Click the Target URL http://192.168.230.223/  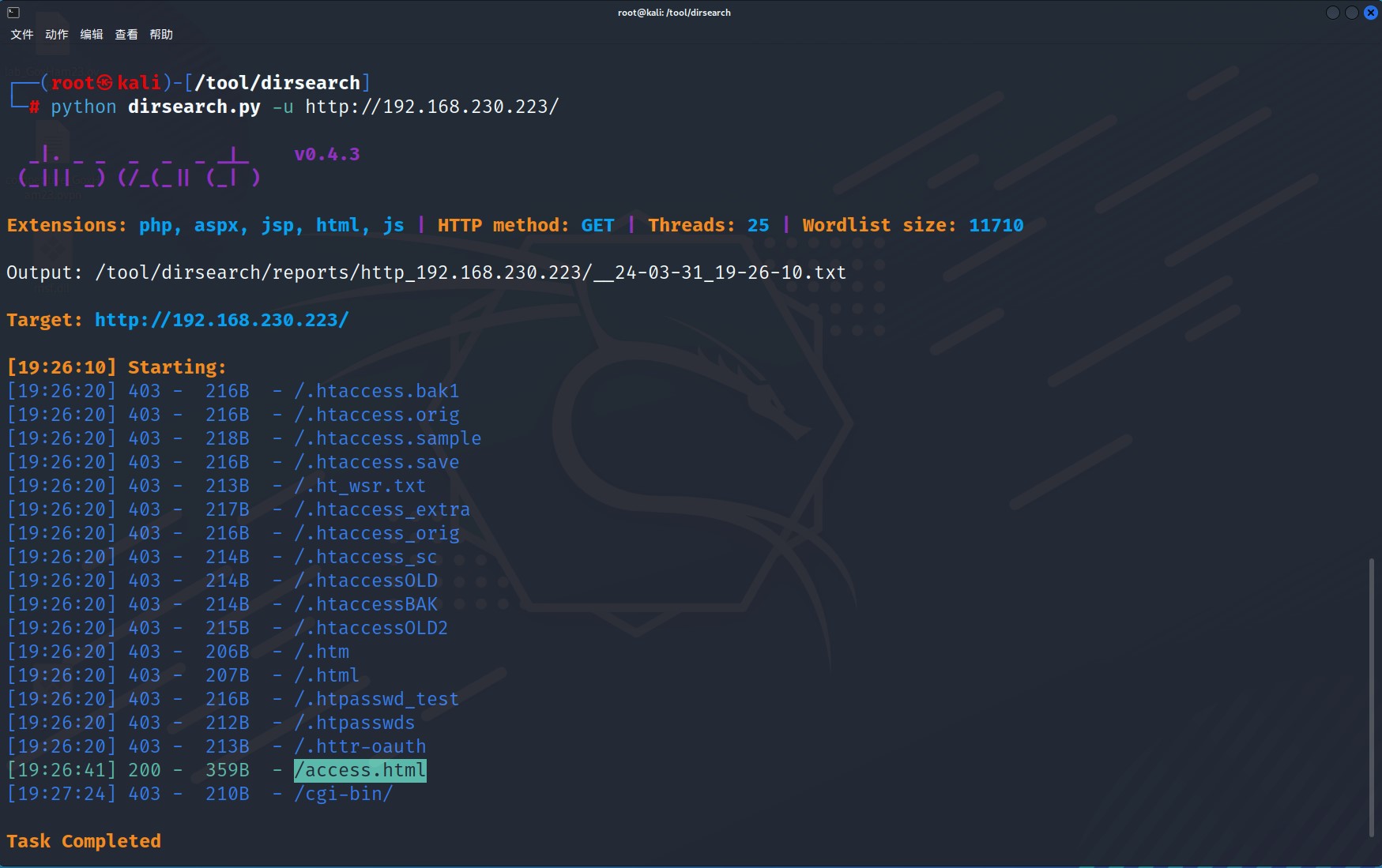(222, 320)
